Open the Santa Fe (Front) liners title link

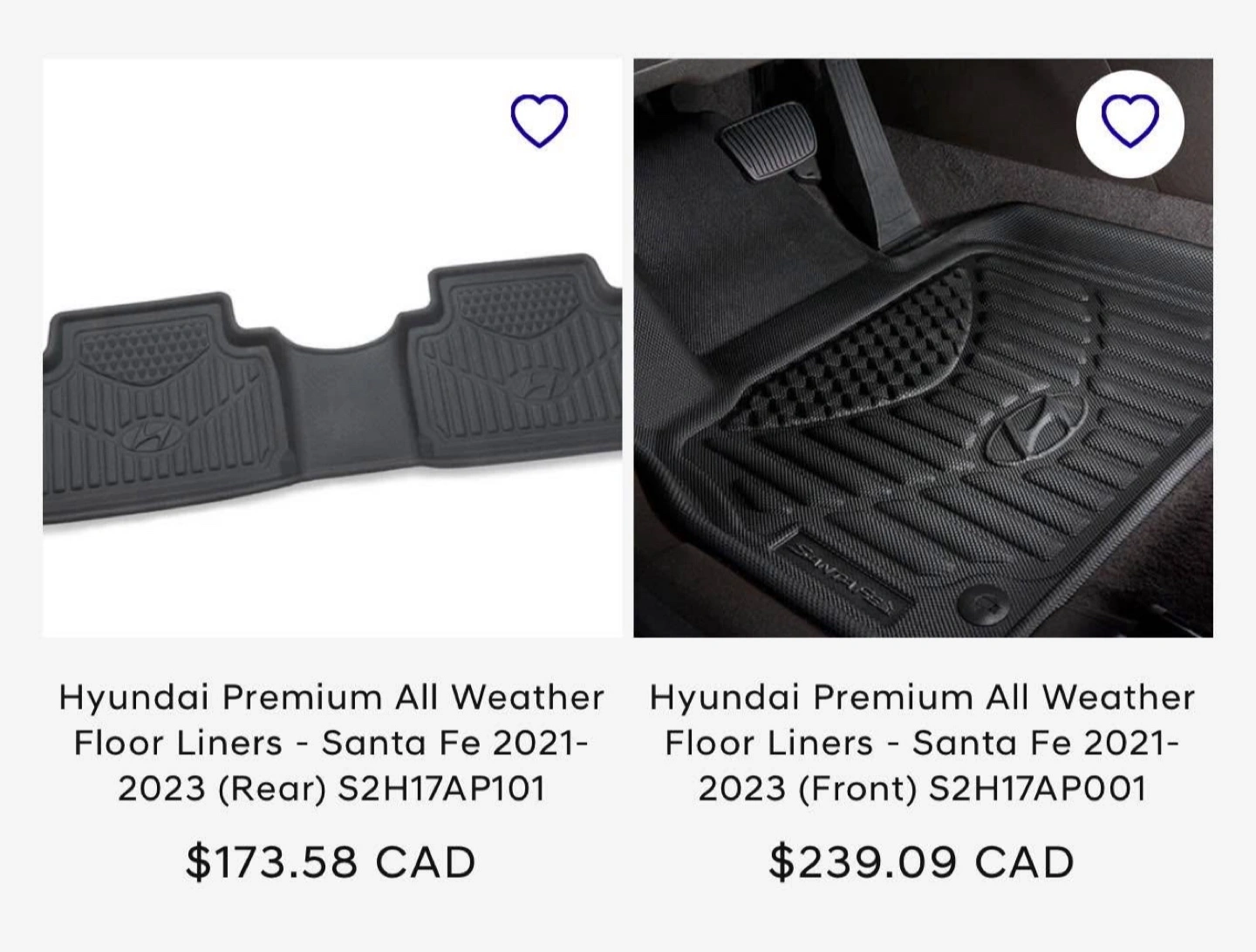(x=922, y=743)
